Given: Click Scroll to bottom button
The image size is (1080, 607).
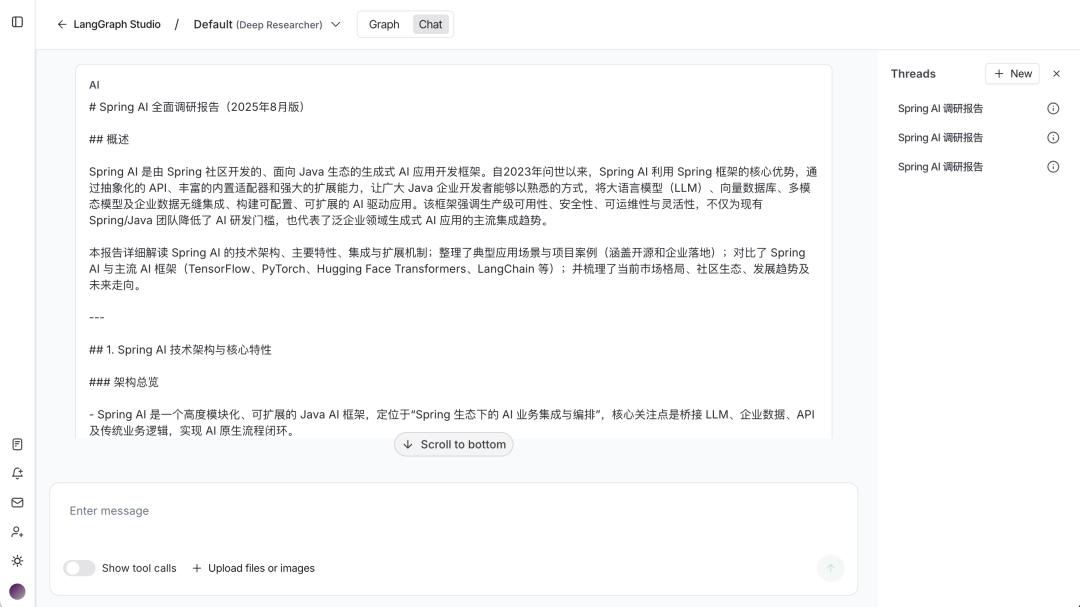Looking at the screenshot, I should (x=453, y=444).
